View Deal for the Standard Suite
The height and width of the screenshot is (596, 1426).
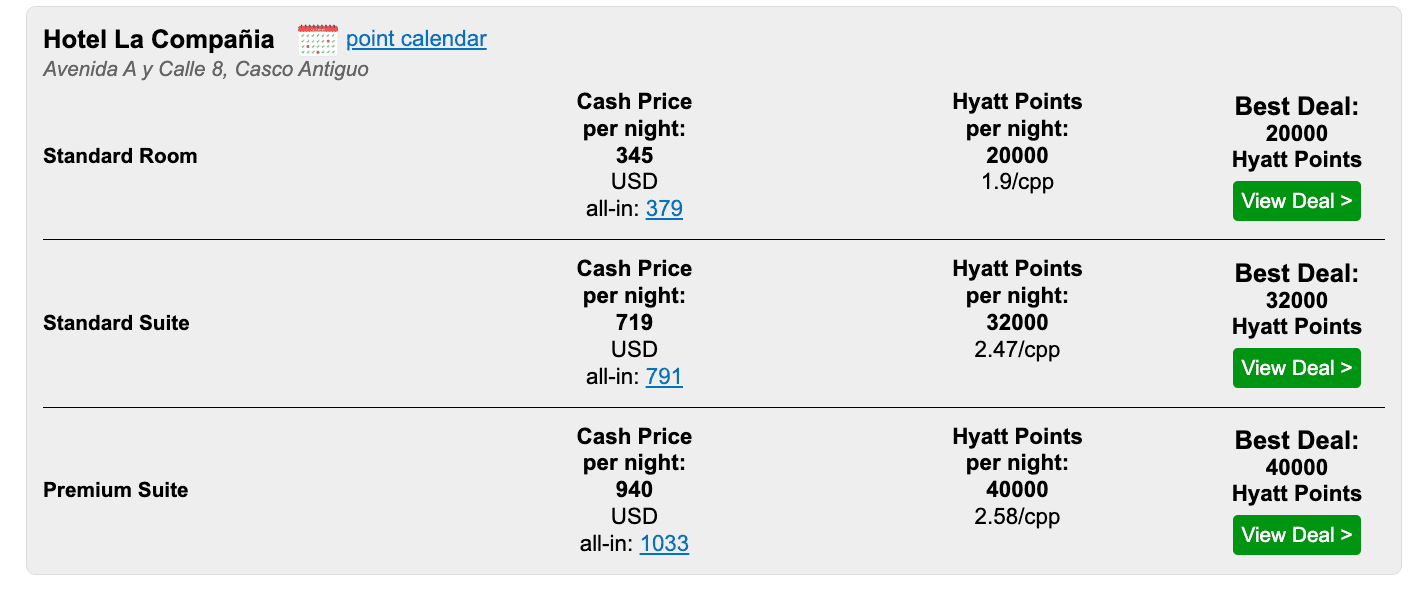(x=1296, y=368)
